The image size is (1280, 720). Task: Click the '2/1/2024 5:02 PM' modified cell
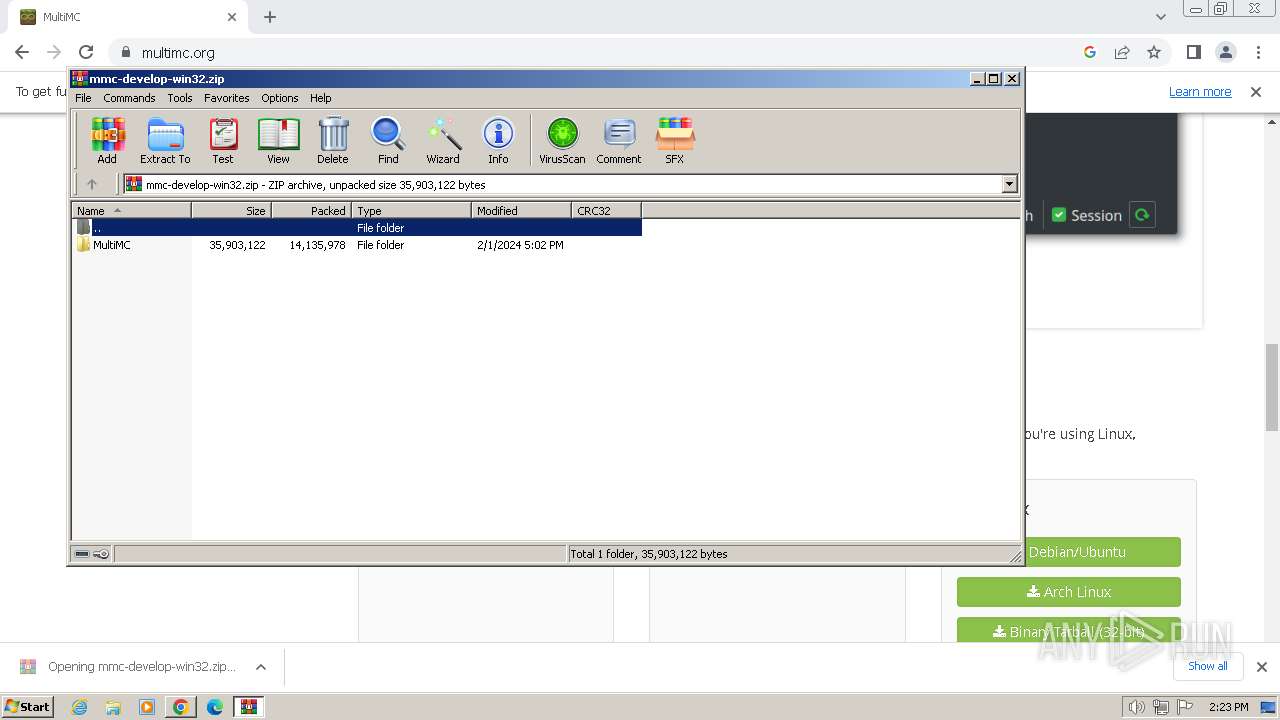pyautogui.click(x=520, y=245)
